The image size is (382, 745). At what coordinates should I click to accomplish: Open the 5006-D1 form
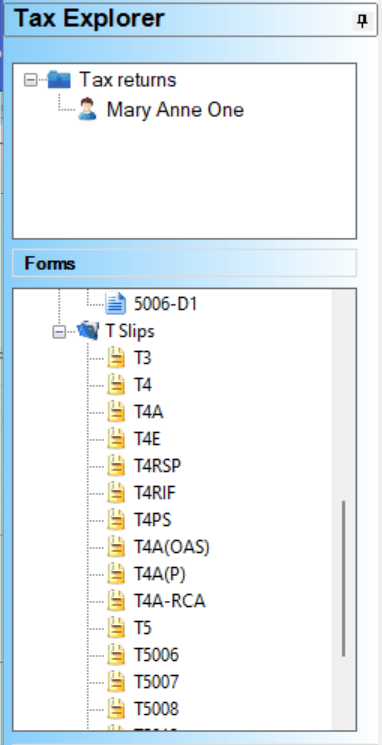click(x=165, y=304)
